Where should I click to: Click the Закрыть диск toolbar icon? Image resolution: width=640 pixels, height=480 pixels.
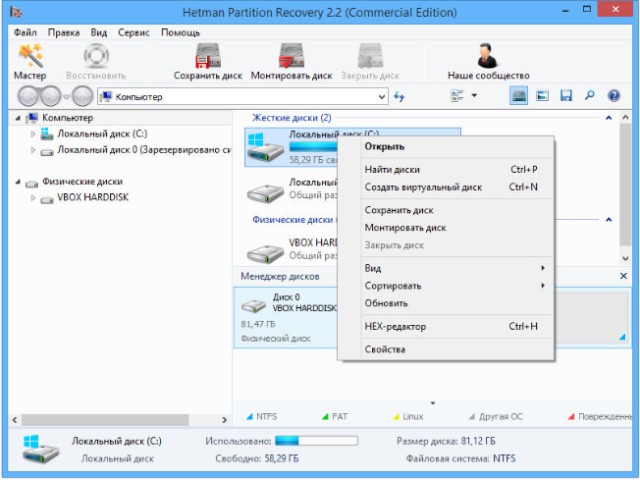click(370, 56)
